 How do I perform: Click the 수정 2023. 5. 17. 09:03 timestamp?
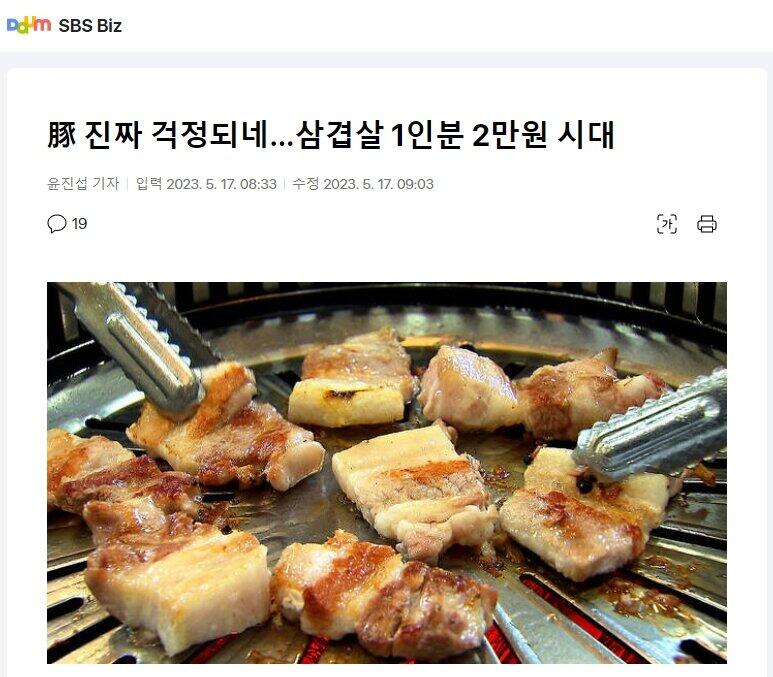[363, 184]
